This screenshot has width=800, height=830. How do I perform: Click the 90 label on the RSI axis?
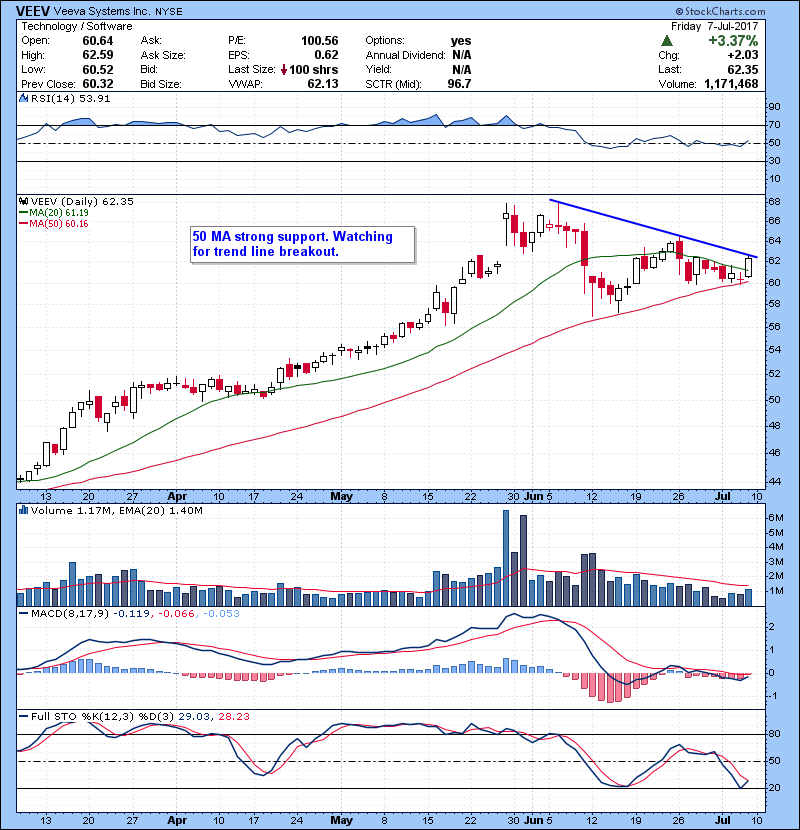click(774, 107)
